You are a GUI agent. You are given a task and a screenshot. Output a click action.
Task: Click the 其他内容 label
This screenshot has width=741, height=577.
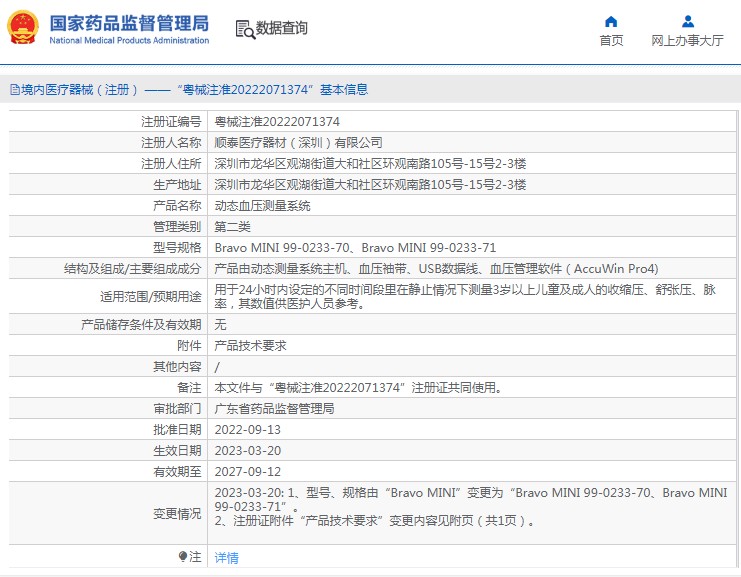click(177, 367)
